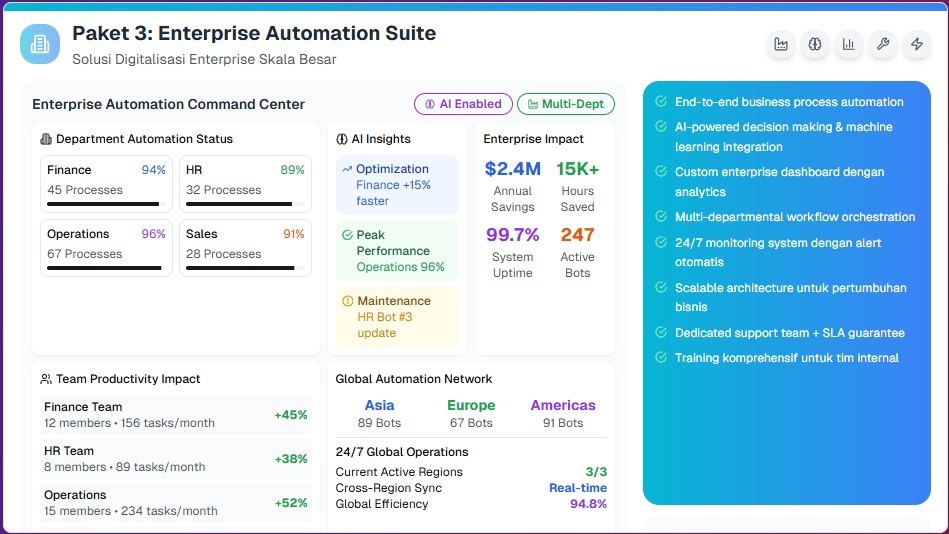Click the lightning bolt icon button

coord(916,45)
